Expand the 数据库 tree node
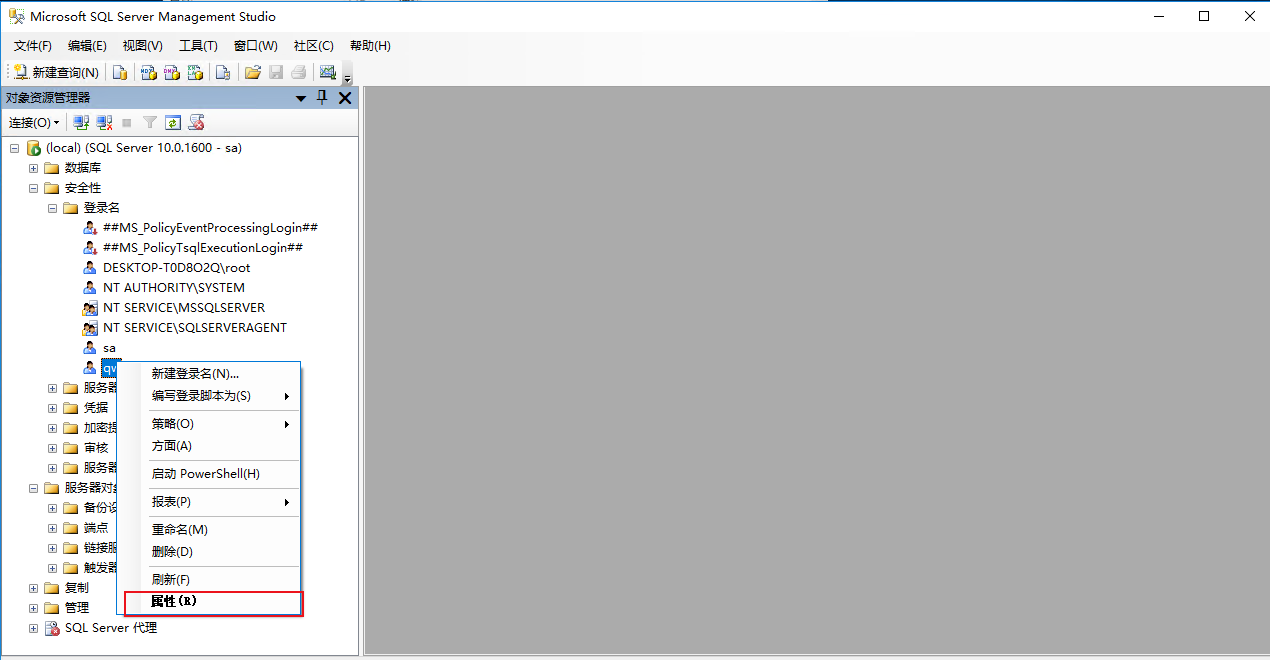Viewport: 1270px width, 660px height. coord(33,168)
